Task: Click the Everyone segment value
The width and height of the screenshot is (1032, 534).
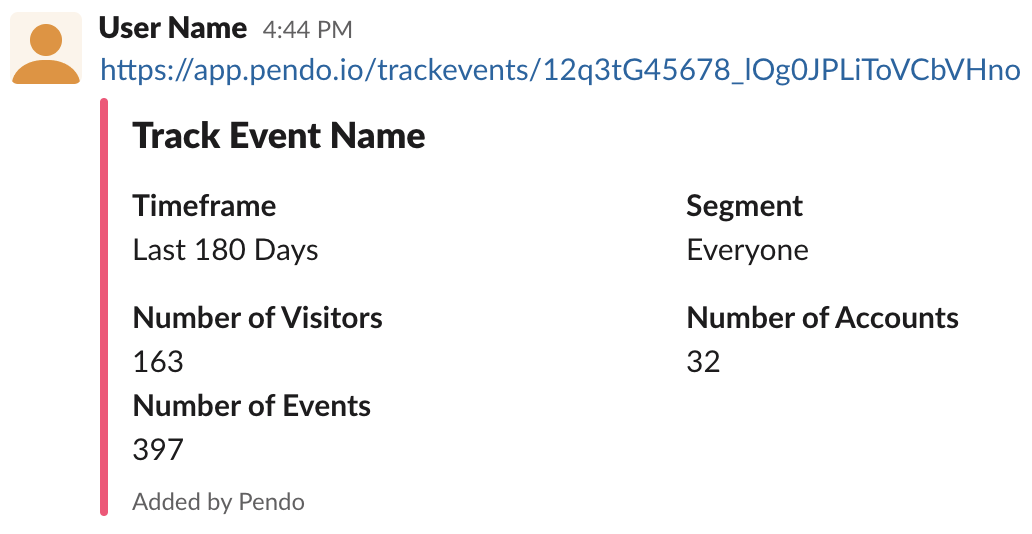Action: (748, 251)
